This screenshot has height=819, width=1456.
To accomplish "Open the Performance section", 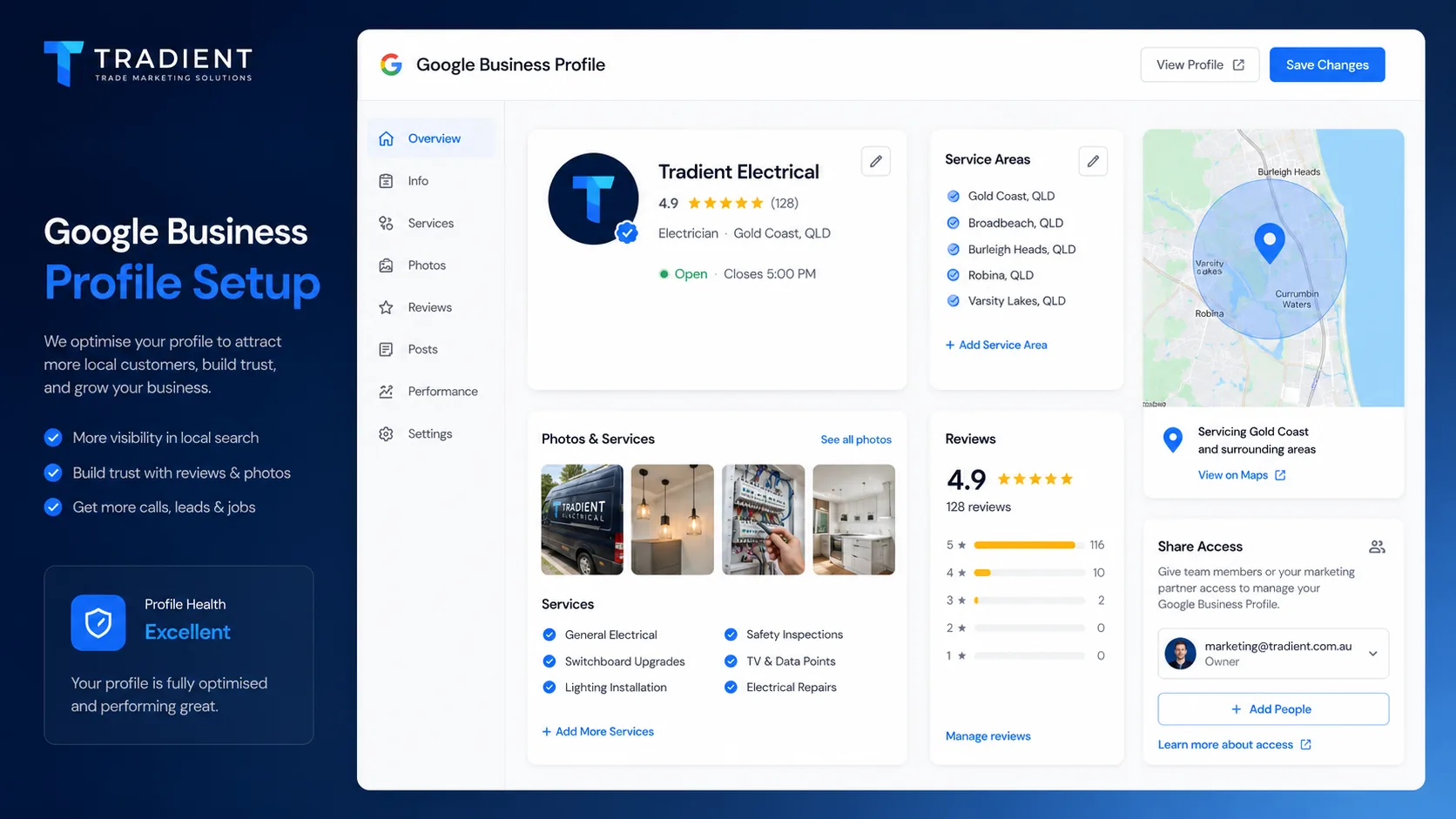I will [x=430, y=392].
